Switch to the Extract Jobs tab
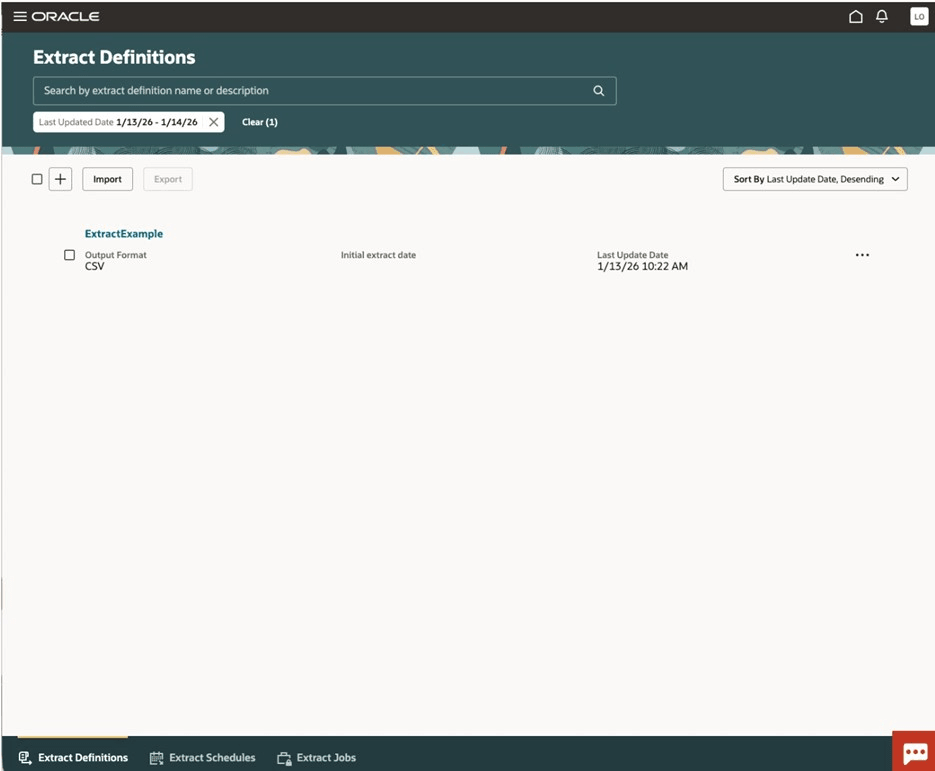The height and width of the screenshot is (771, 935). (x=326, y=757)
